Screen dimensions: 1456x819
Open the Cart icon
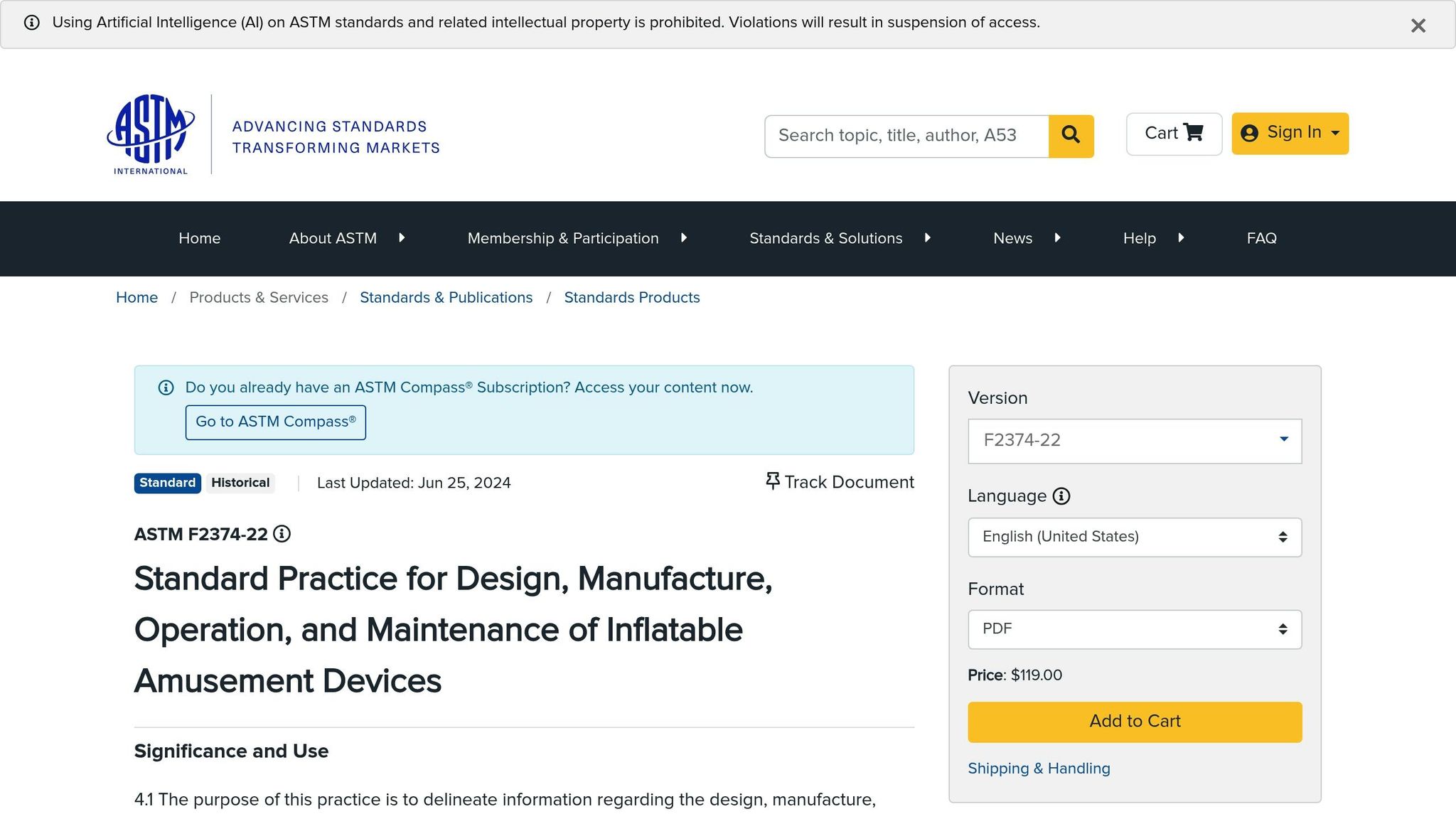(1195, 133)
